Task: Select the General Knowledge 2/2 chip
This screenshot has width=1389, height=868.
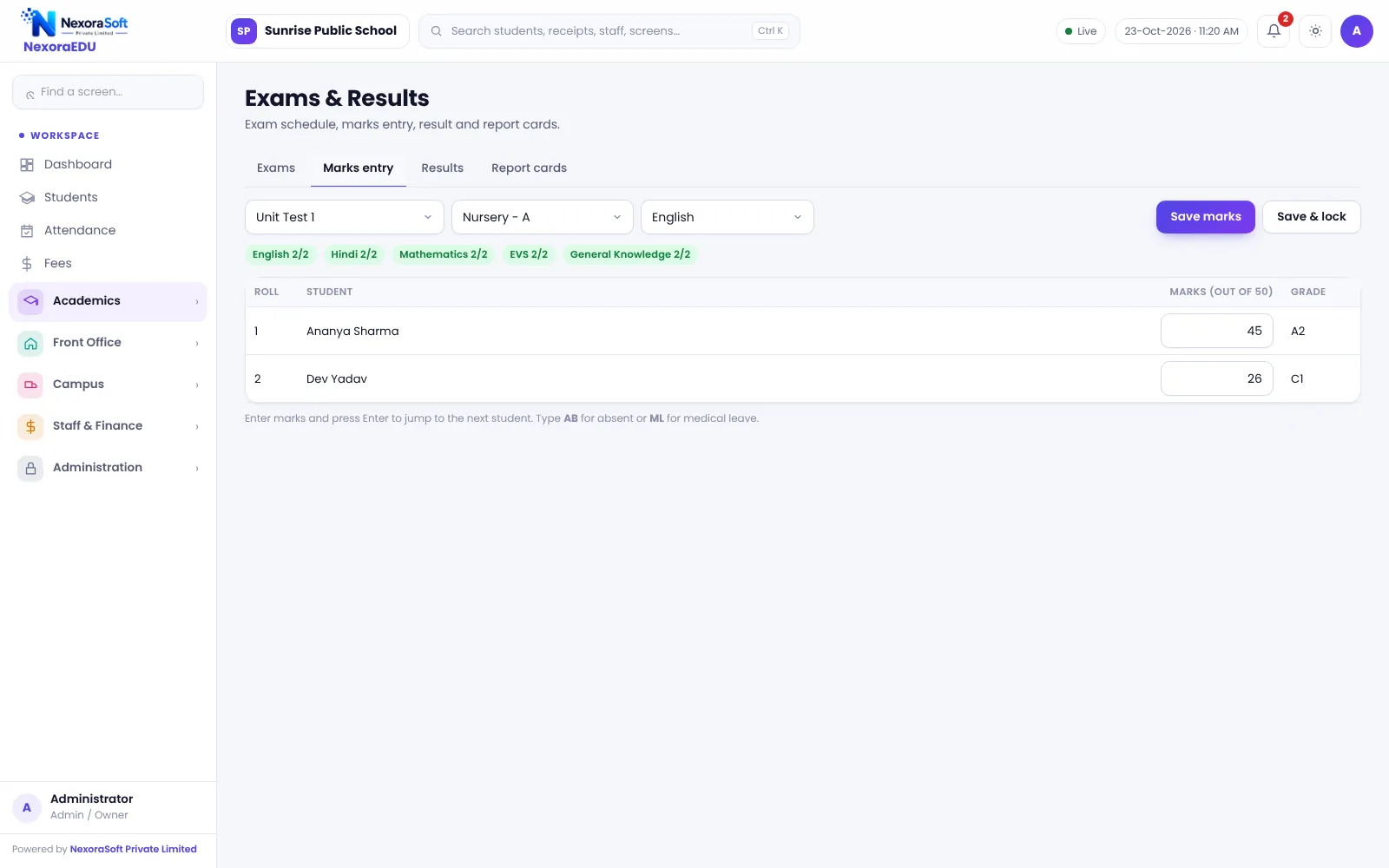Action: 630,254
